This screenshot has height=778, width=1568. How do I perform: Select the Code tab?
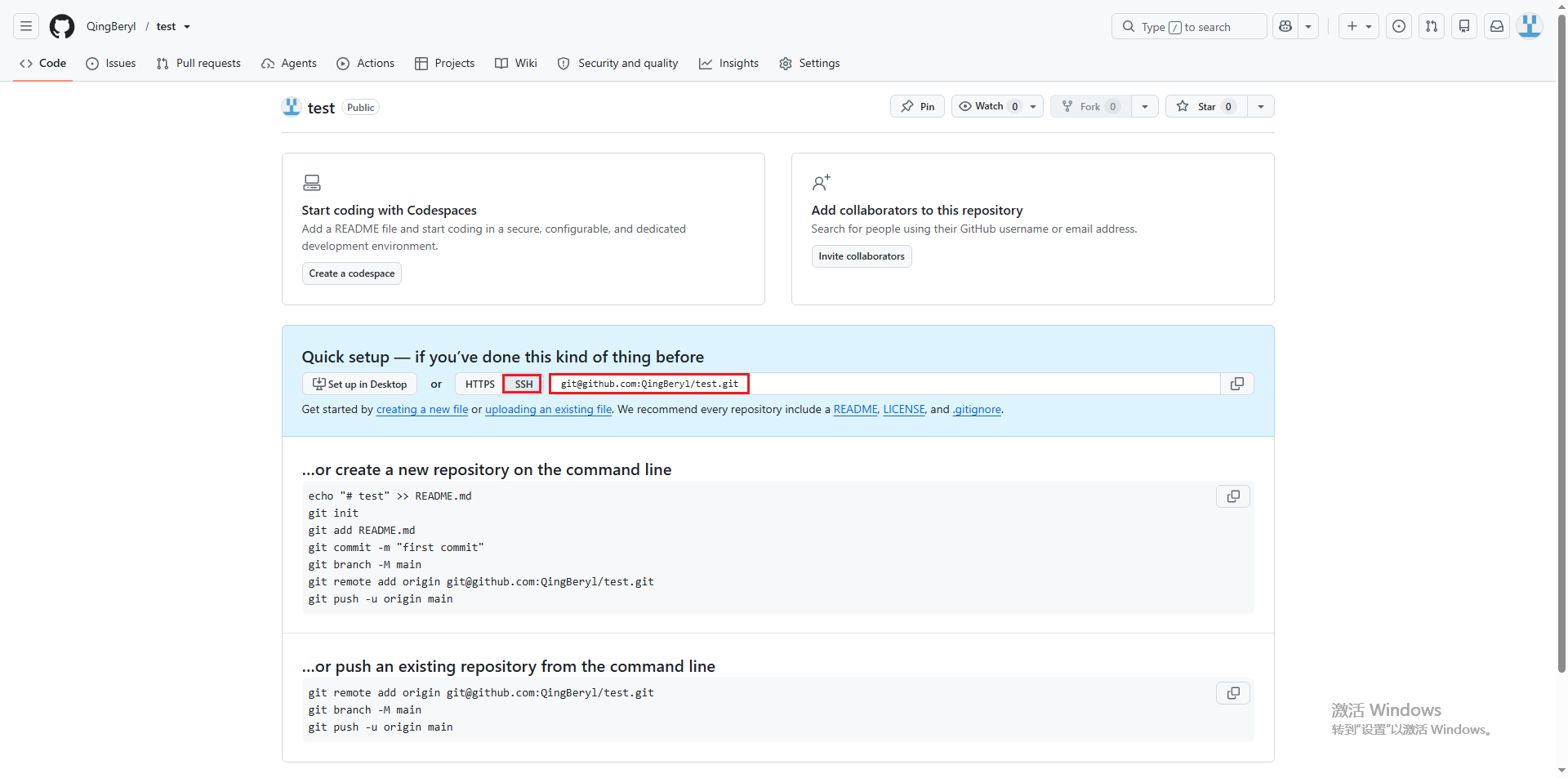(43, 63)
